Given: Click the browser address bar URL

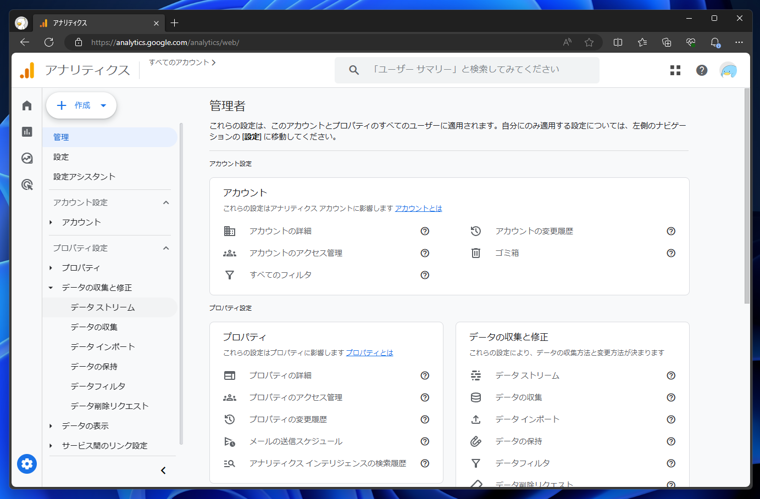Looking at the screenshot, I should [165, 42].
